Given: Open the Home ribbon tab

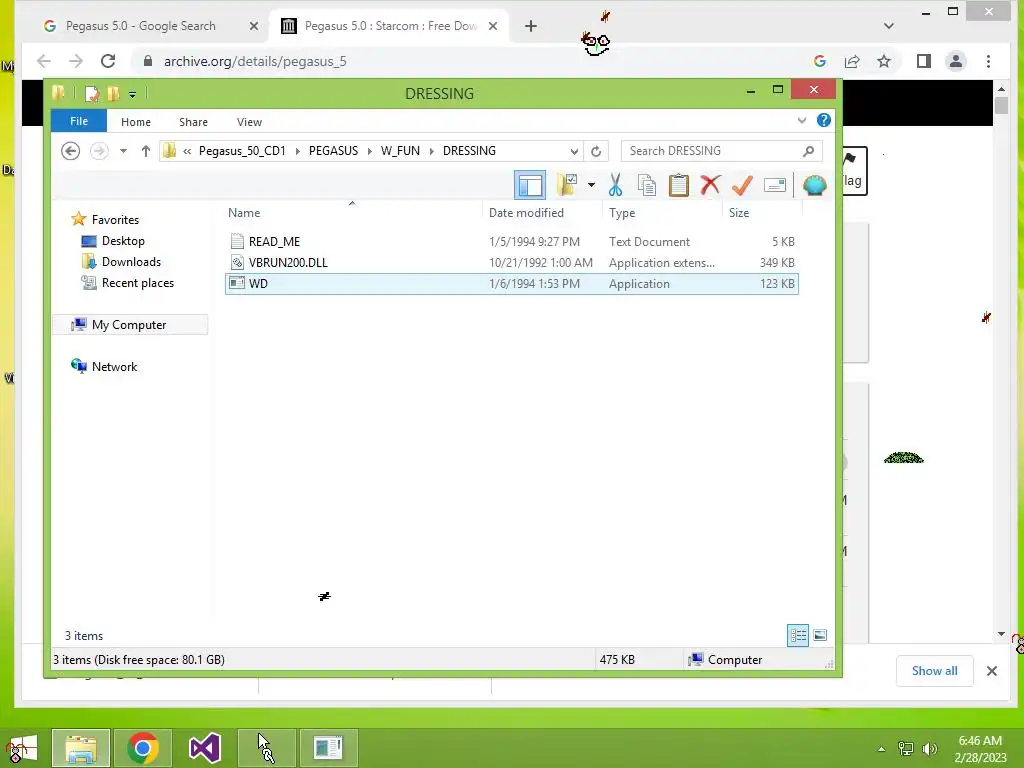Looking at the screenshot, I should pos(136,122).
